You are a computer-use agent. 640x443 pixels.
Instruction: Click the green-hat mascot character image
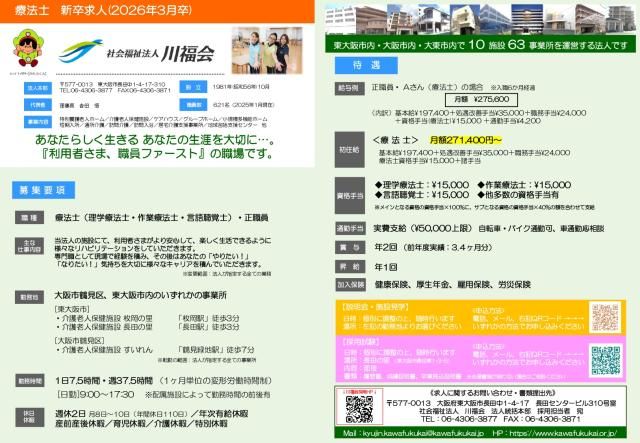(x=31, y=49)
